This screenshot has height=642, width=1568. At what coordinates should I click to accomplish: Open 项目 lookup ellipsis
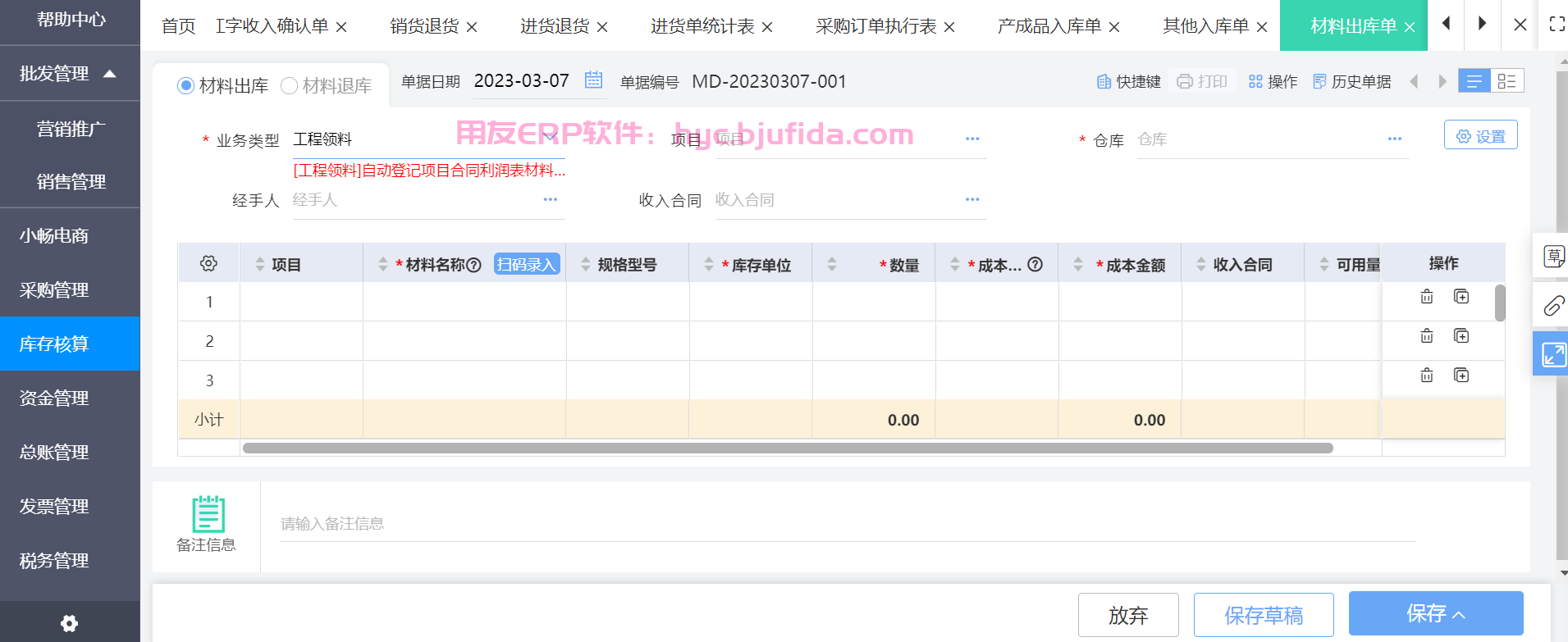point(972,139)
